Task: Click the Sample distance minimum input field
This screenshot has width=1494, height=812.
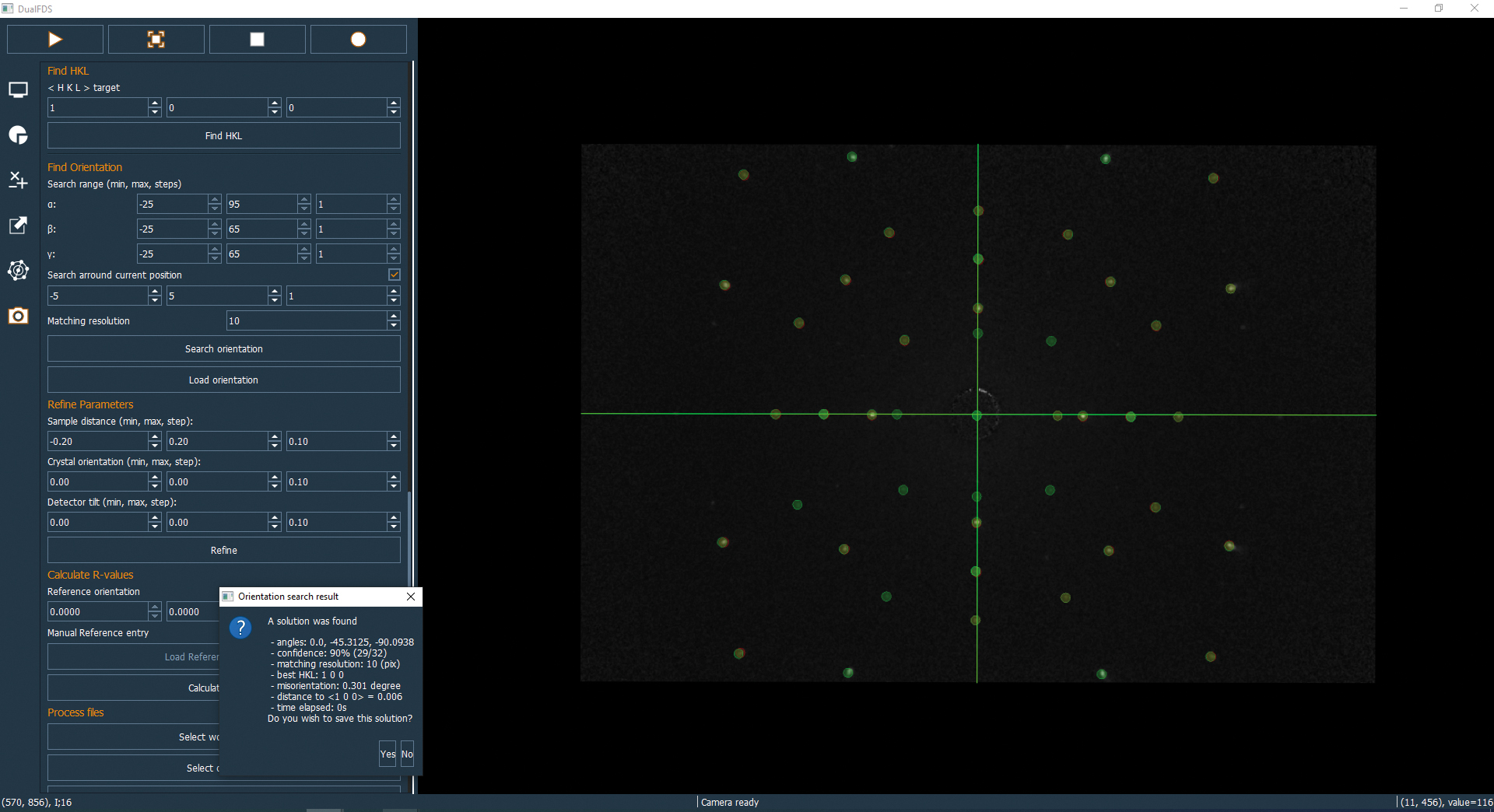Action: (x=97, y=442)
